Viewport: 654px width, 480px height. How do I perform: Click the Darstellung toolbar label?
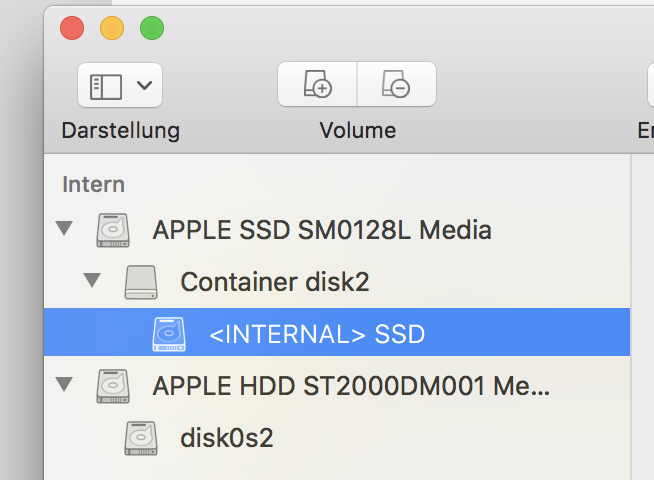(x=120, y=130)
